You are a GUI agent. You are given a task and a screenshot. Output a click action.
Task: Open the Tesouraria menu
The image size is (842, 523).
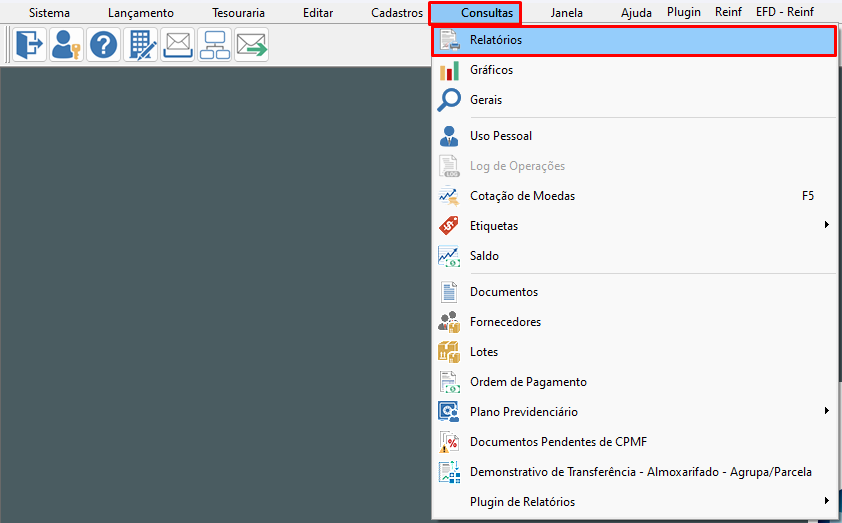[x=238, y=13]
